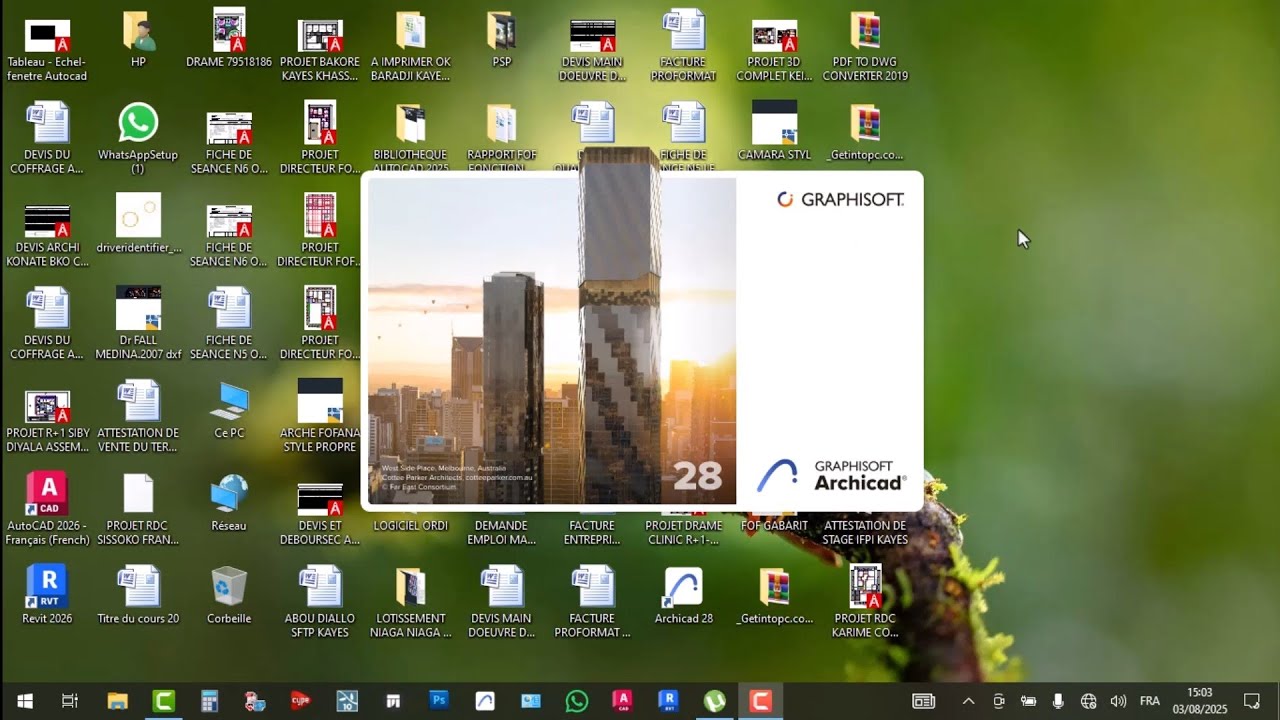
Task: Open the red Camtasia recorder taskbar icon
Action: [761, 701]
